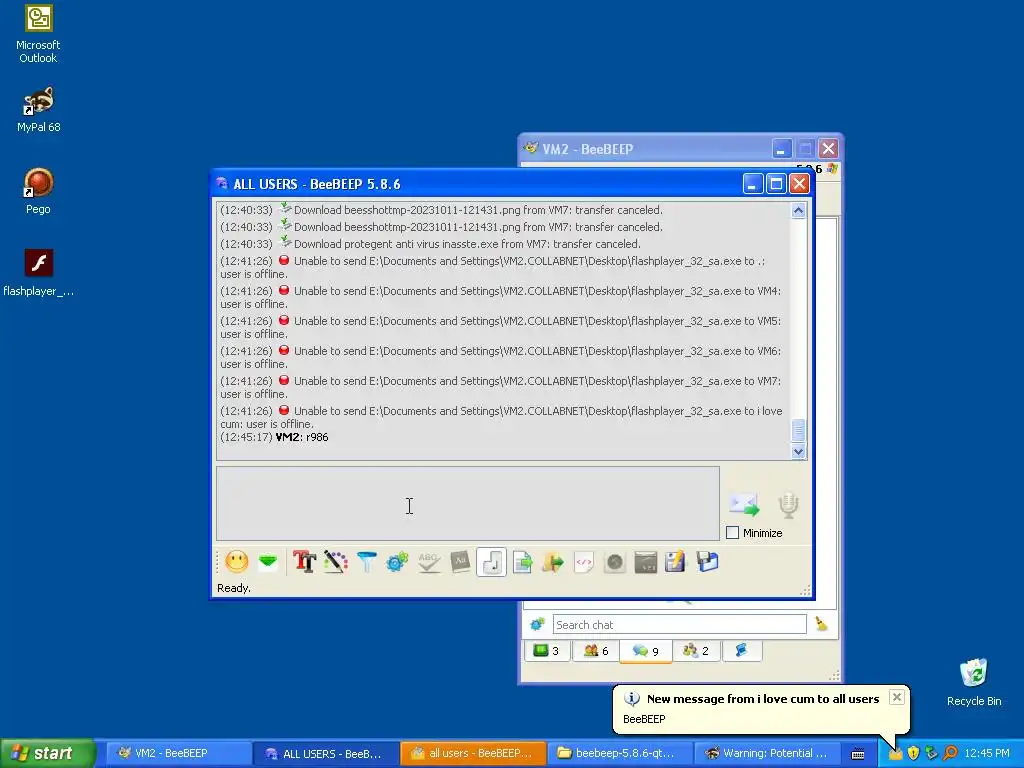Click the broom clear icon beside Search chat
Image resolution: width=1024 pixels, height=768 pixels.
pos(822,624)
